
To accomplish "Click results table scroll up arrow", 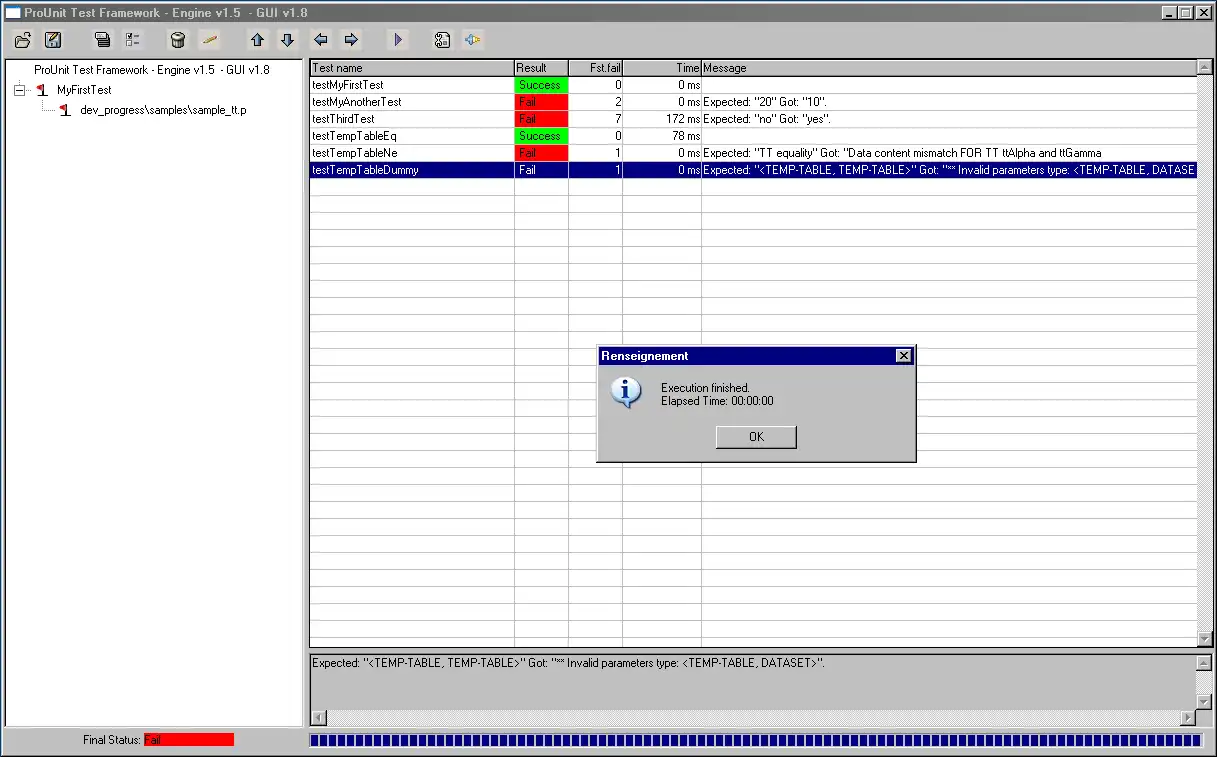I will coord(1204,68).
